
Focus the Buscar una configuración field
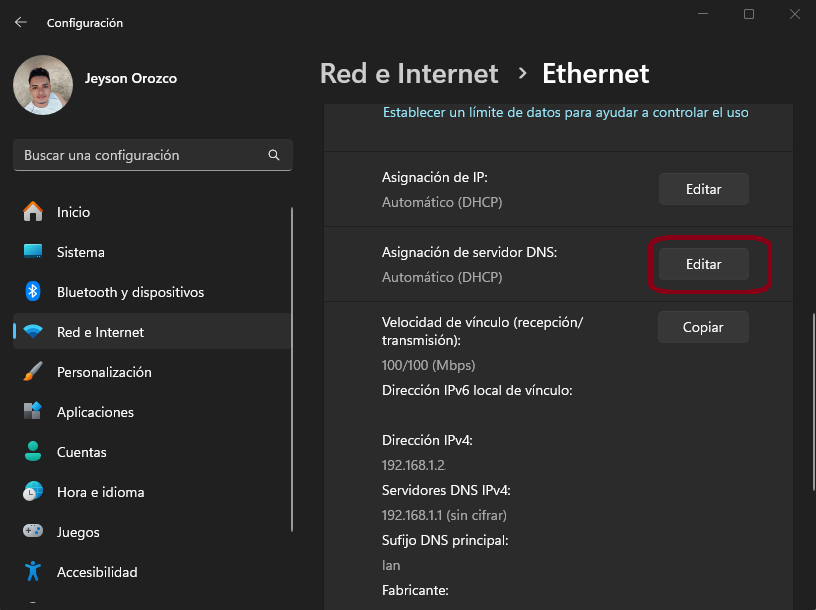click(x=140, y=156)
